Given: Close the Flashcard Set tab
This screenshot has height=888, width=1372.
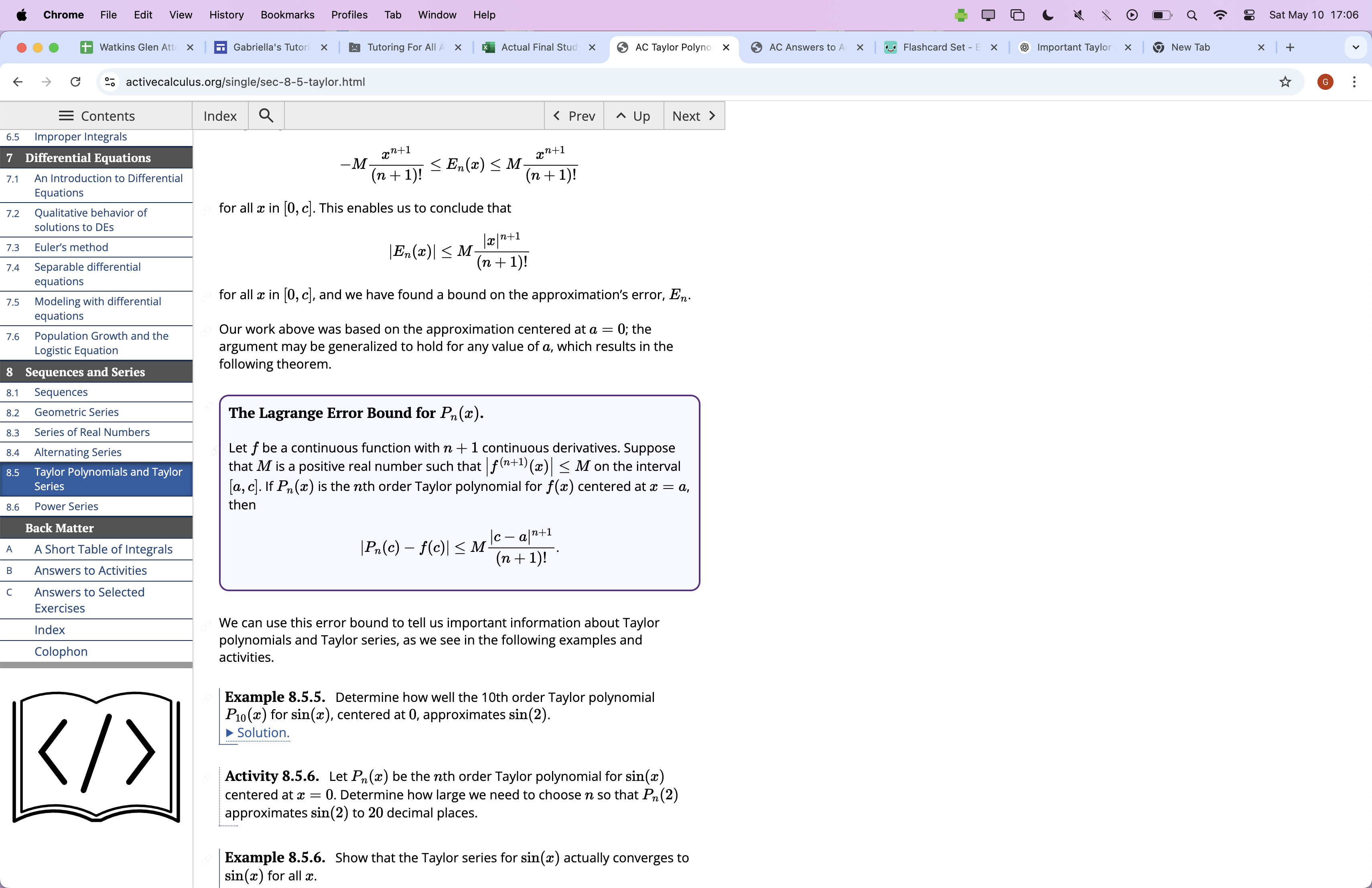Looking at the screenshot, I should [x=994, y=47].
